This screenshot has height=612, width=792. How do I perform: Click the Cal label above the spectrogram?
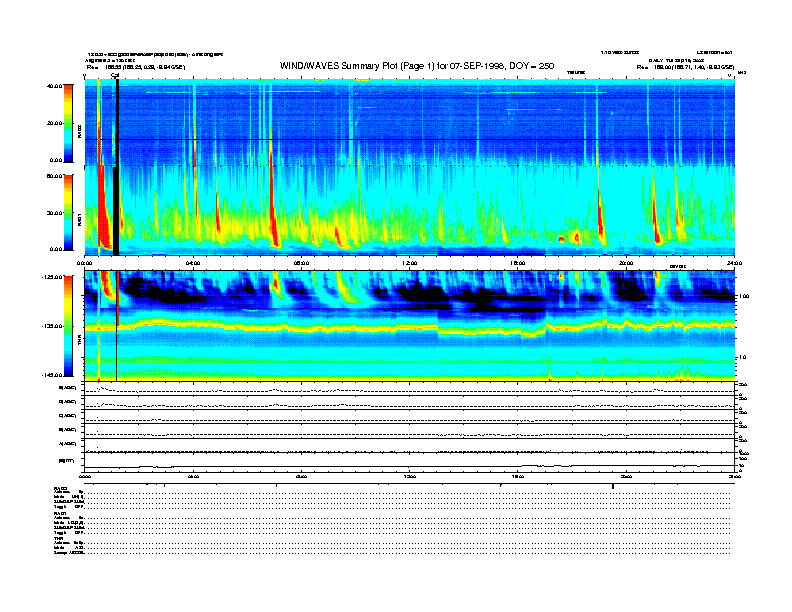point(115,76)
